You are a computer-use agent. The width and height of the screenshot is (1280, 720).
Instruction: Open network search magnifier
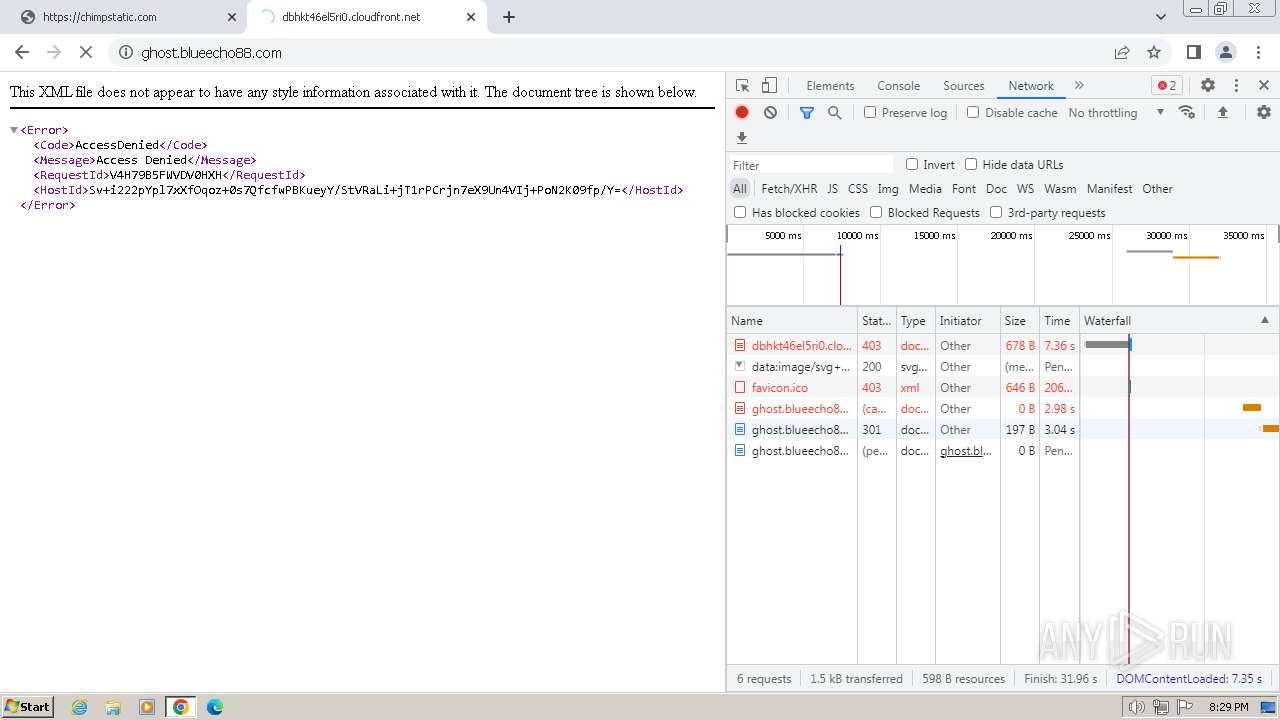coord(835,113)
